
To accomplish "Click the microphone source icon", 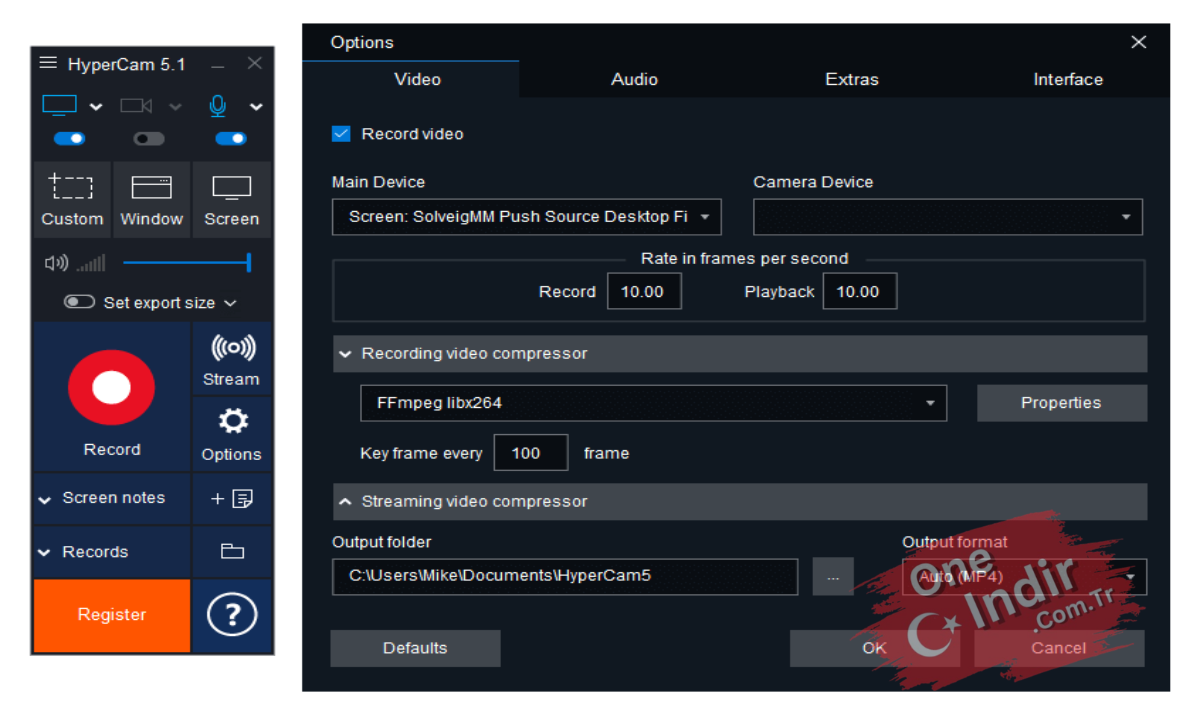I will [217, 106].
